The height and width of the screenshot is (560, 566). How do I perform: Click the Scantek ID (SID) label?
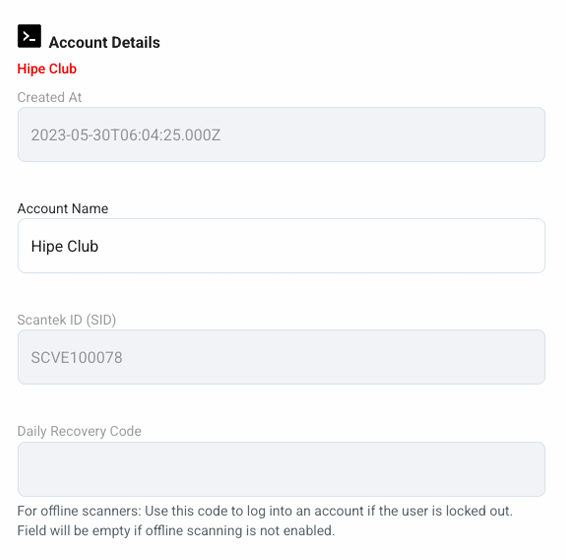click(x=67, y=320)
